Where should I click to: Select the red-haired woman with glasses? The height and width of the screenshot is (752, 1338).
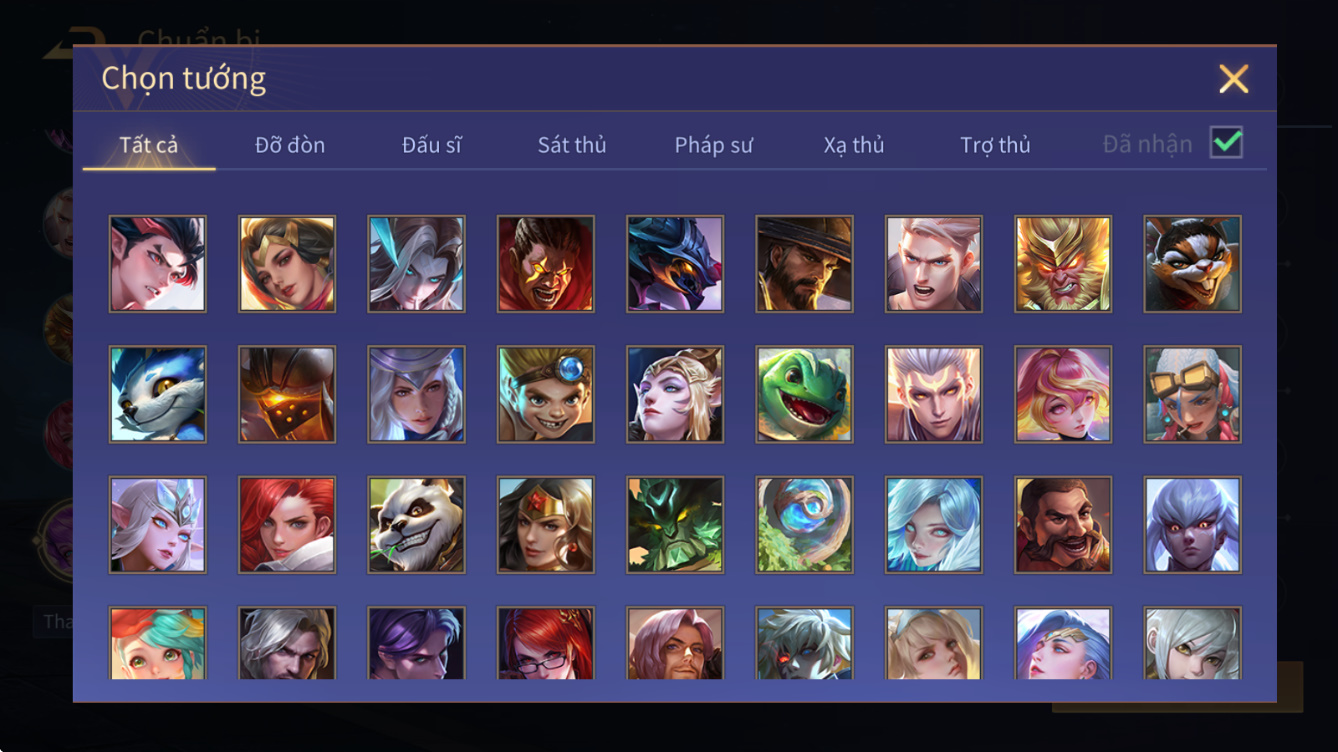pos(546,643)
